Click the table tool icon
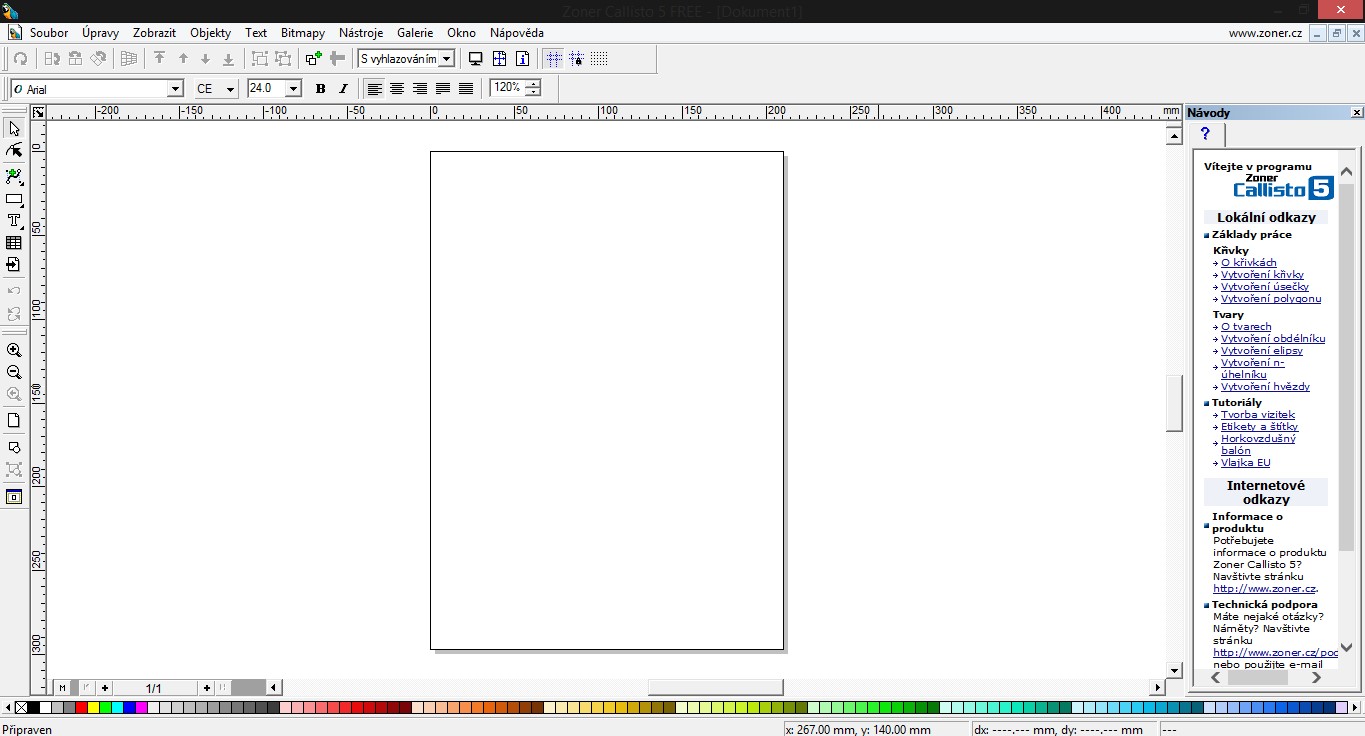Image resolution: width=1365 pixels, height=736 pixels. pos(14,243)
